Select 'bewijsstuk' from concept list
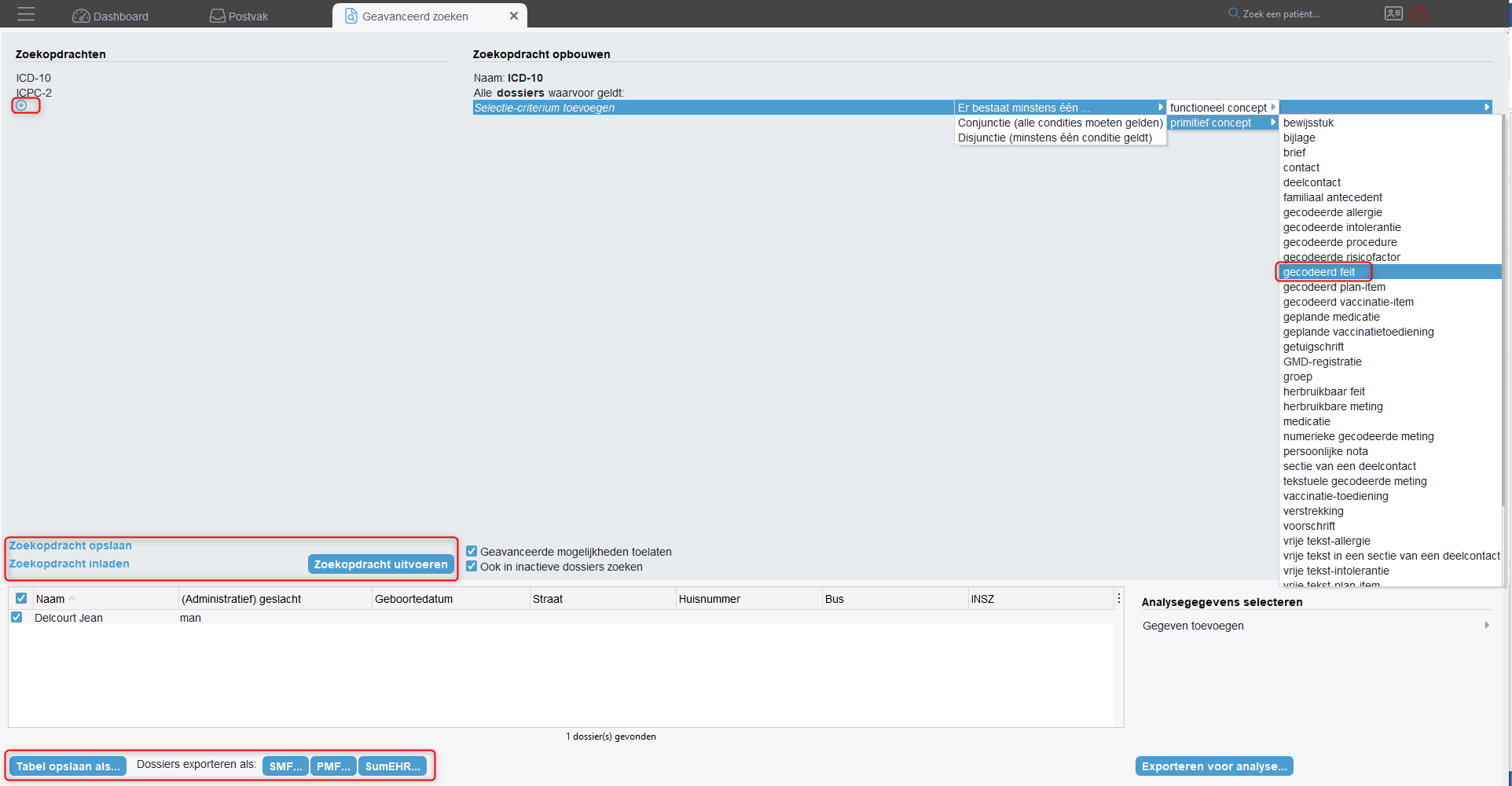Screen dimensions: 1512x786 (1390, 123)
